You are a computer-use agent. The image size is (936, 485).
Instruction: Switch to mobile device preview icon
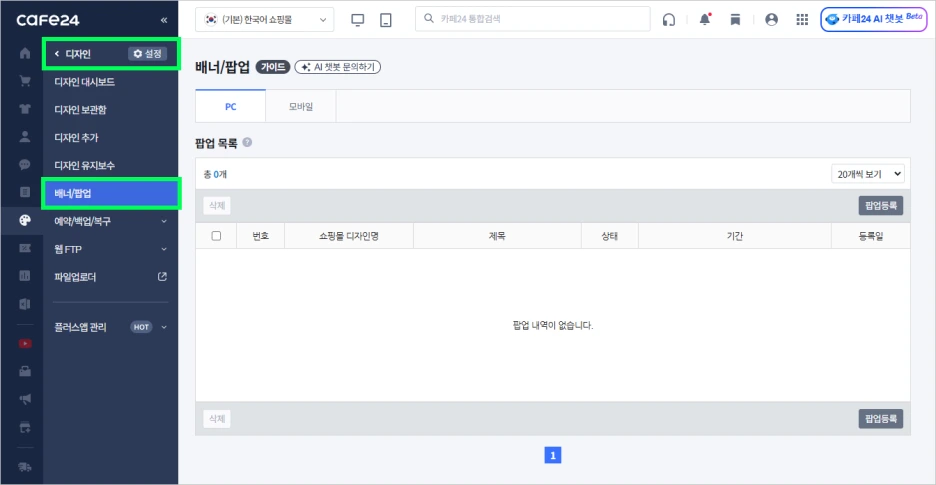[x=386, y=20]
